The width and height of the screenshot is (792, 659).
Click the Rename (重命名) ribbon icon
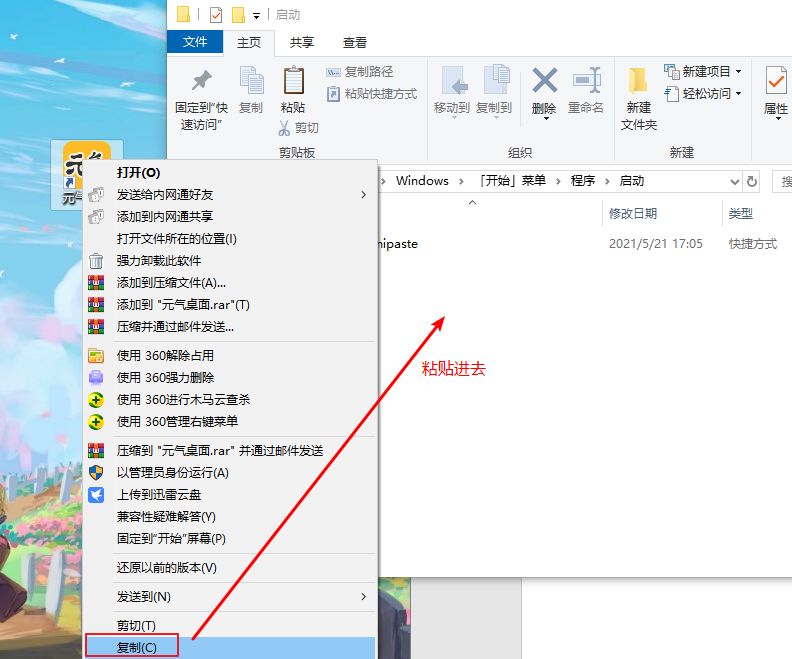pos(586,82)
